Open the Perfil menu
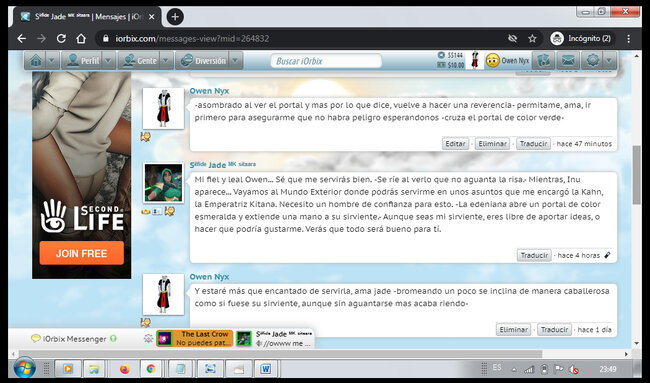 click(x=83, y=61)
